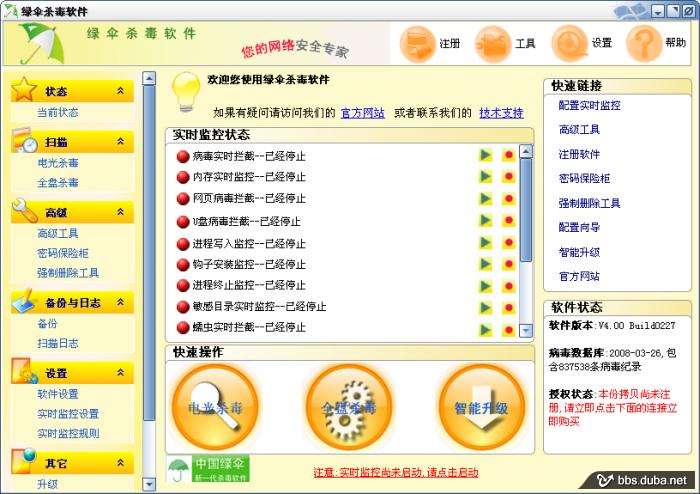
Task: Open 智能升级 quick link on right
Action: click(x=579, y=252)
